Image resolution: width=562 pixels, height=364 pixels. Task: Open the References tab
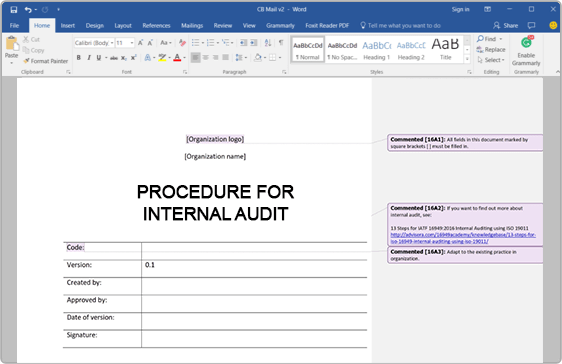[156, 25]
